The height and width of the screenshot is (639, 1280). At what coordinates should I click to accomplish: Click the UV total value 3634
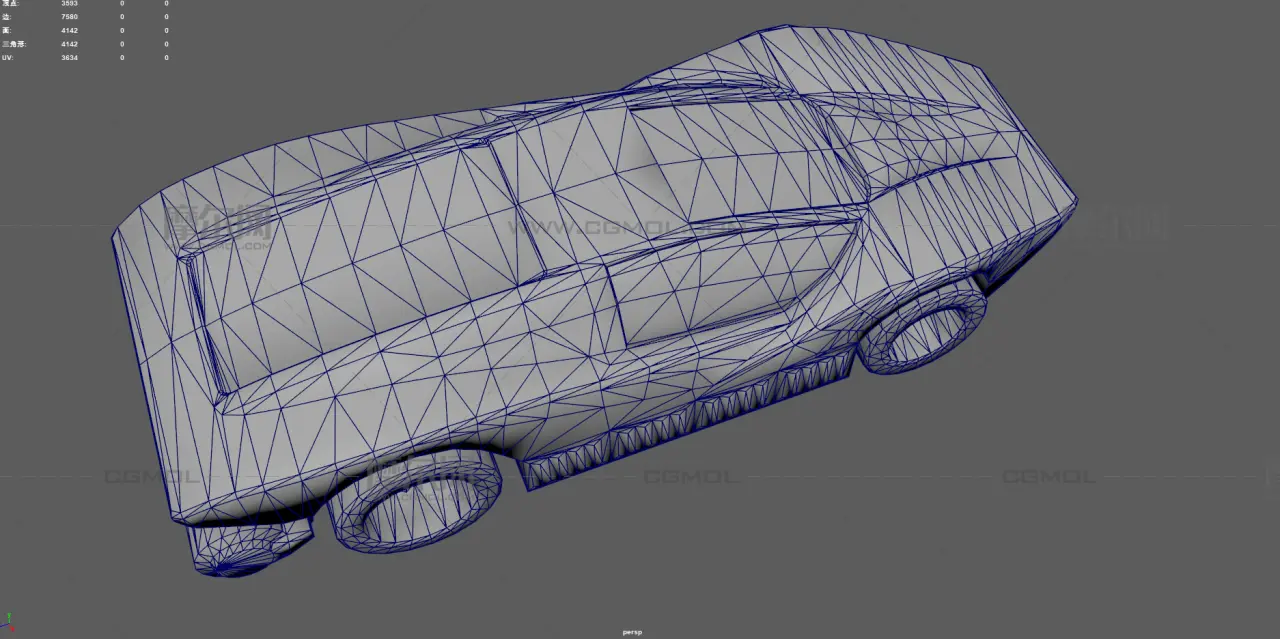click(x=69, y=58)
